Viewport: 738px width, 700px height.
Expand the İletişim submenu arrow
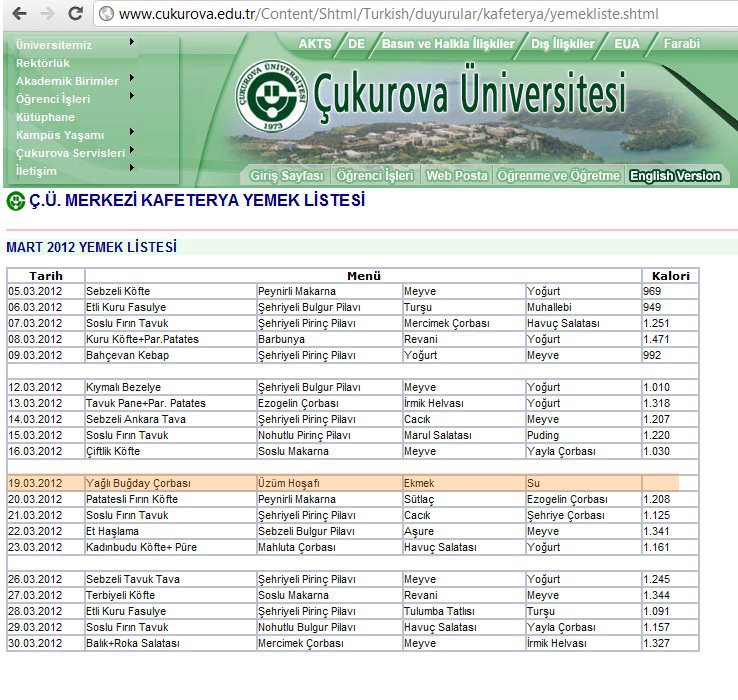click(132, 168)
